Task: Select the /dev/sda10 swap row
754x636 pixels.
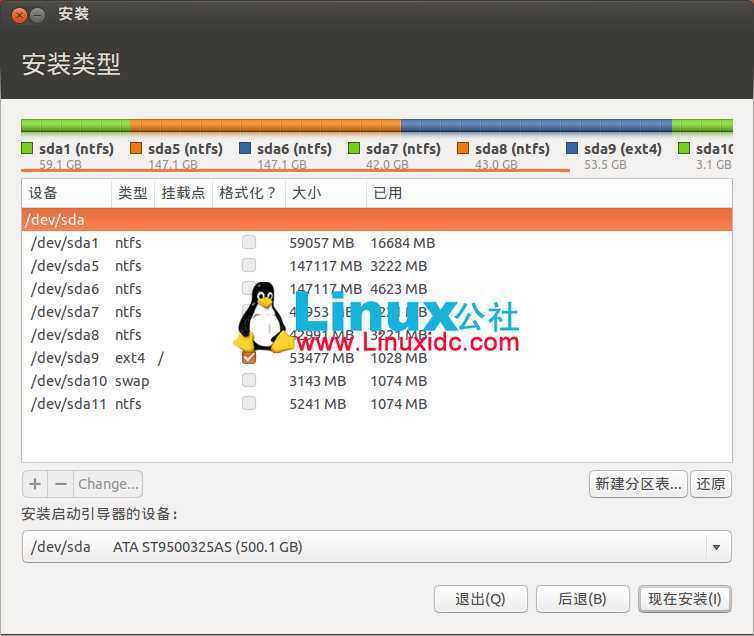Action: pos(377,381)
